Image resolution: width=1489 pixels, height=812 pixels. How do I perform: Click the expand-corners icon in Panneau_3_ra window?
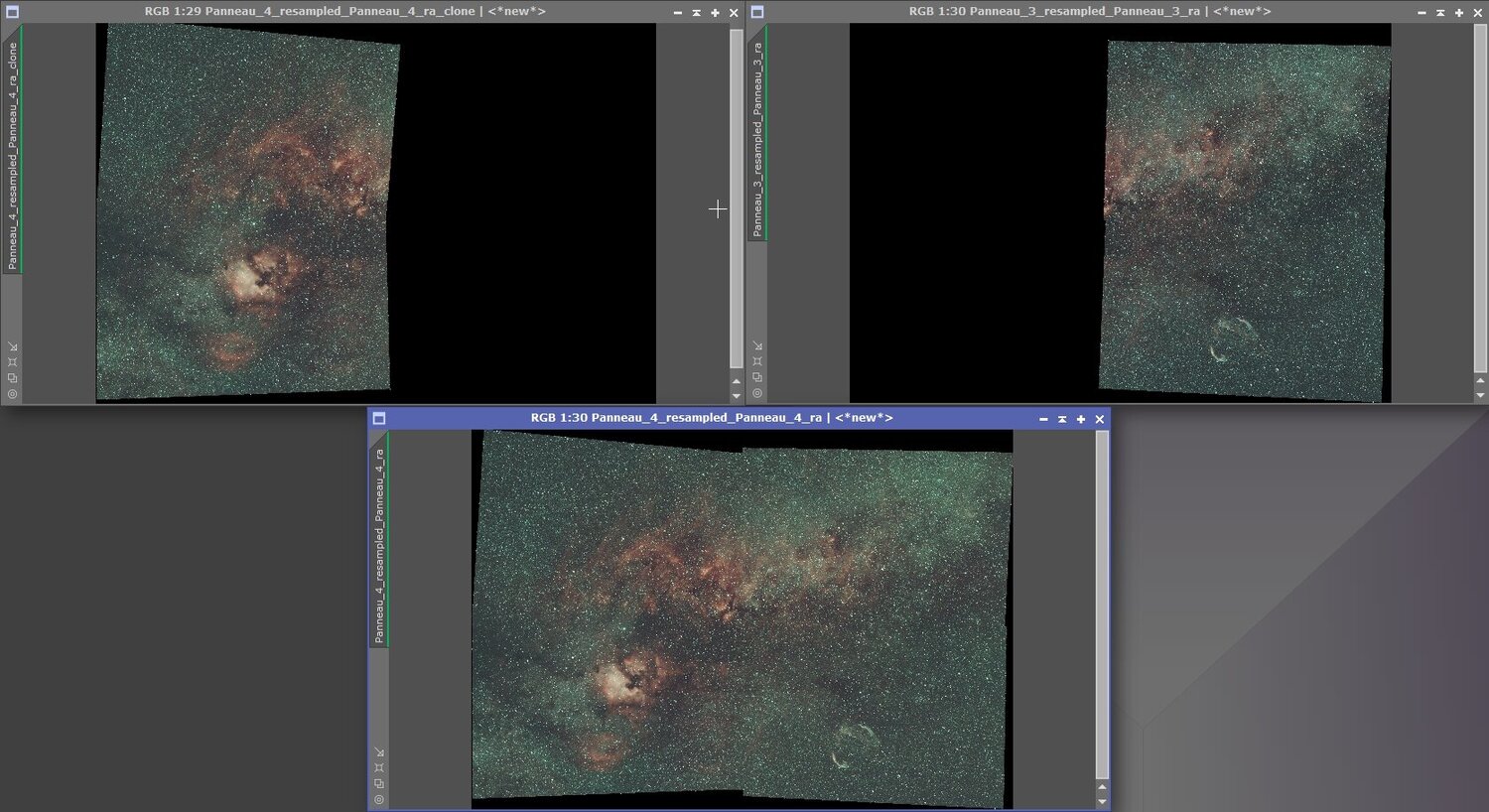pos(757,362)
